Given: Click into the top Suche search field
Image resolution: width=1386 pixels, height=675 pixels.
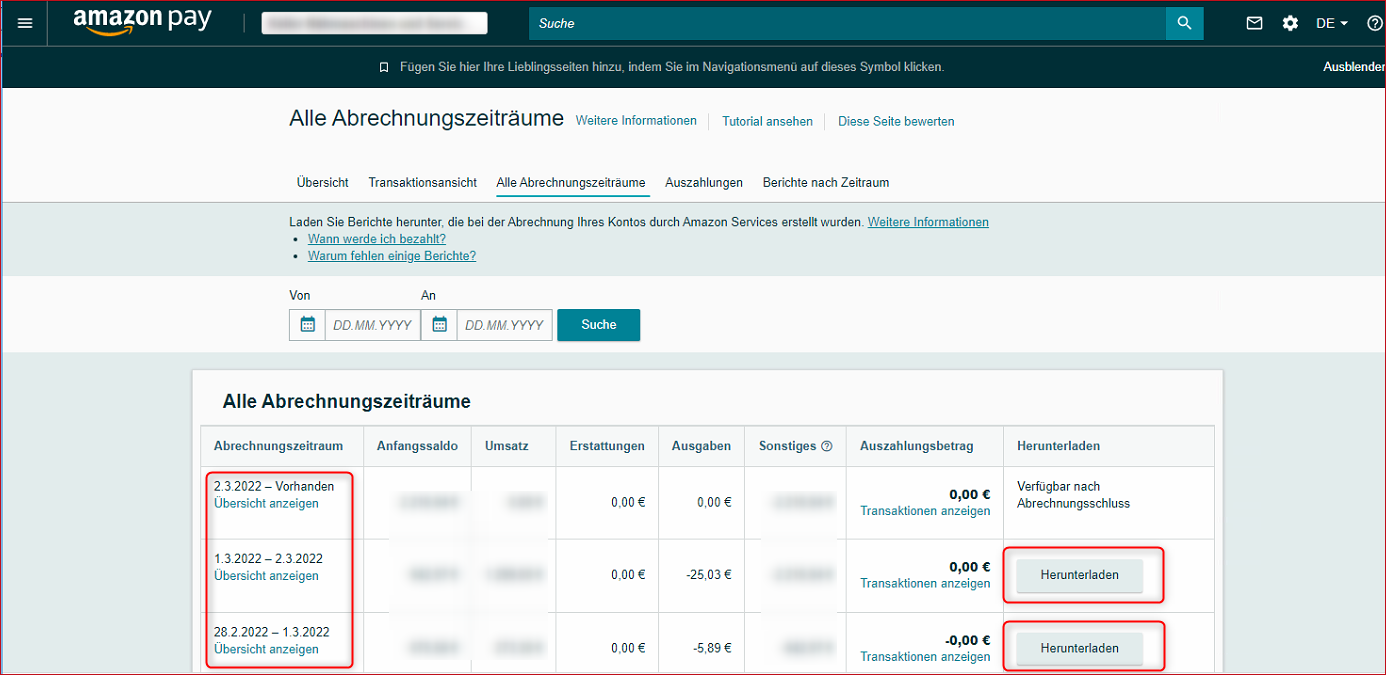Looking at the screenshot, I should tap(846, 23).
